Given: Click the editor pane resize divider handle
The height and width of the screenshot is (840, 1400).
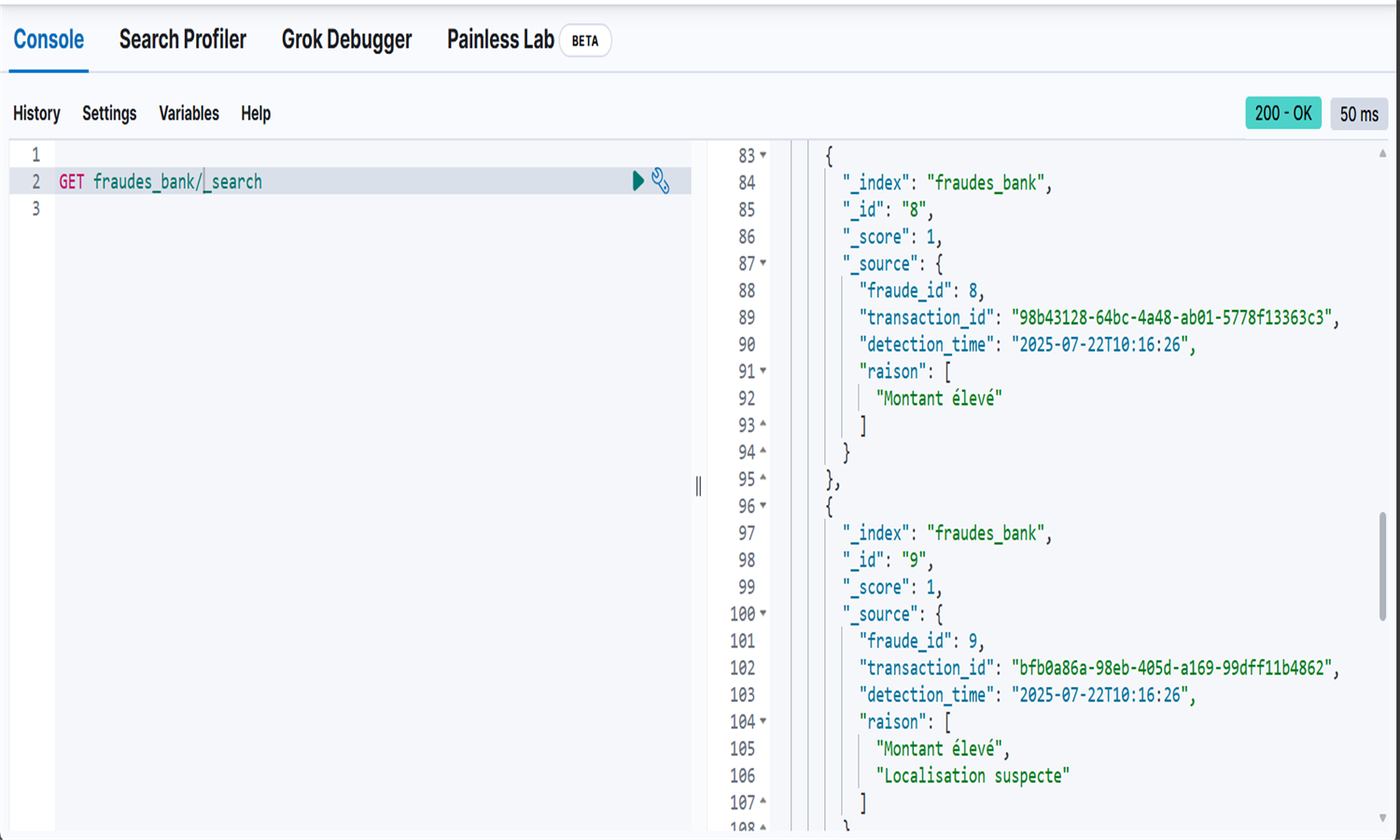Looking at the screenshot, I should coord(698,485).
